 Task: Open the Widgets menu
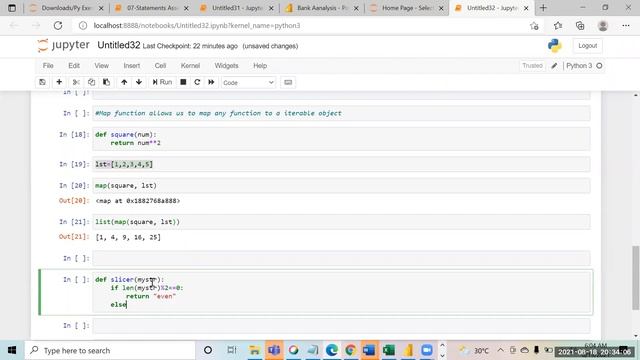(226, 66)
